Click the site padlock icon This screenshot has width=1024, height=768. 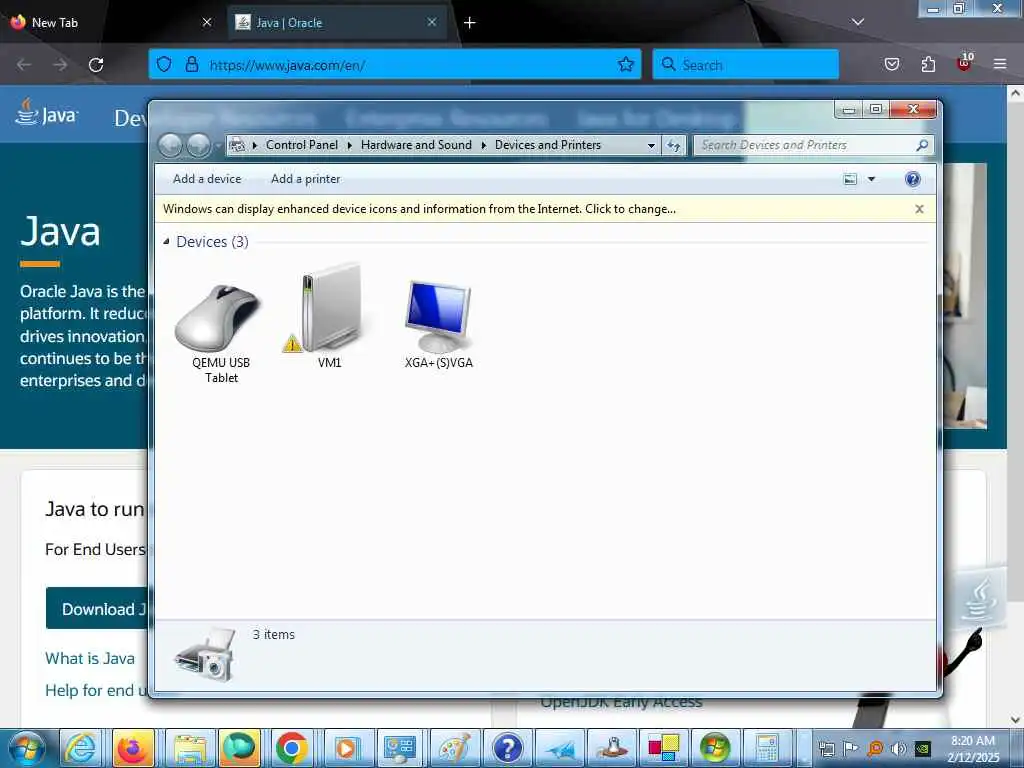[x=191, y=64]
